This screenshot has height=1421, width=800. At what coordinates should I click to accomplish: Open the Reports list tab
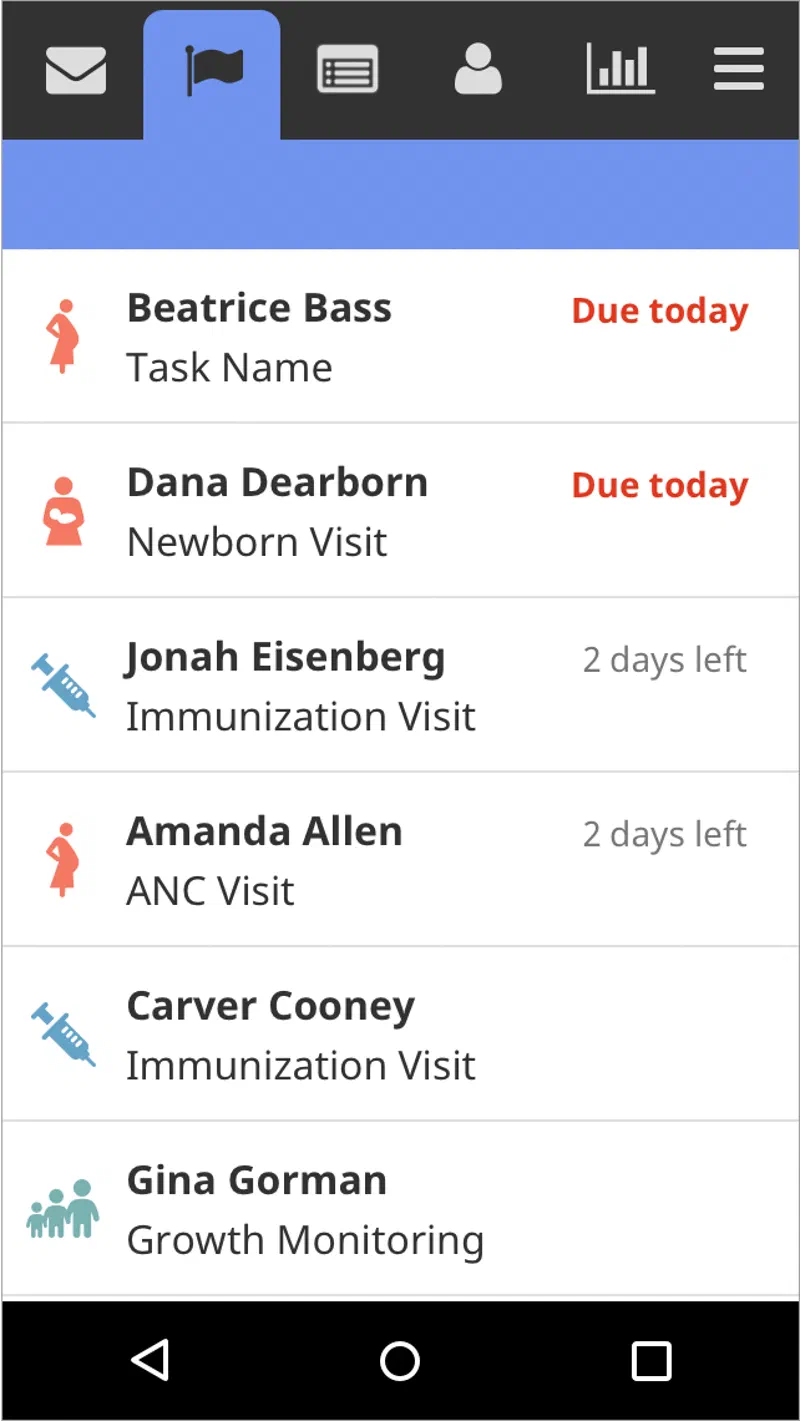point(347,71)
